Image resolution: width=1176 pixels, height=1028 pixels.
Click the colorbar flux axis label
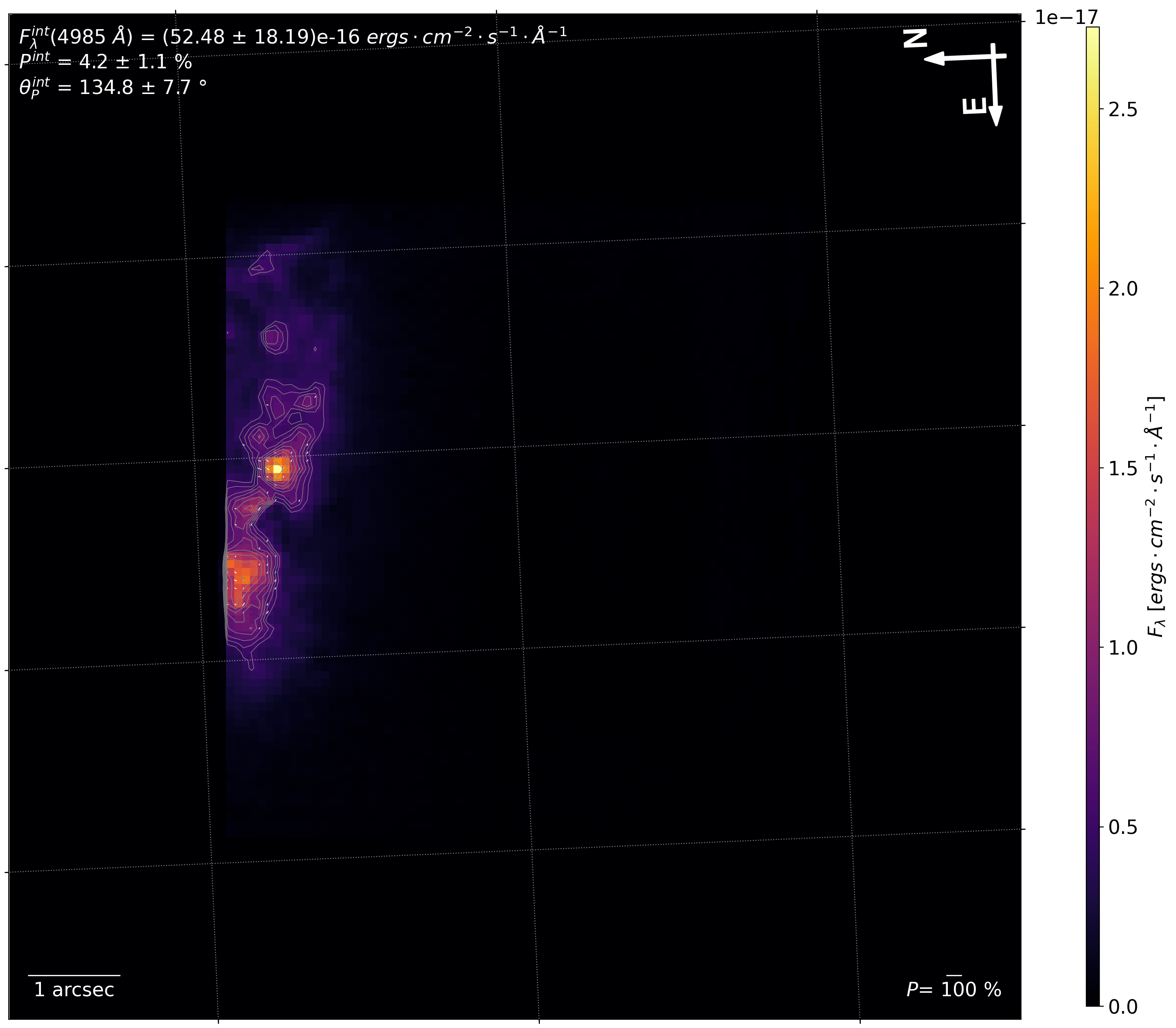(1156, 516)
